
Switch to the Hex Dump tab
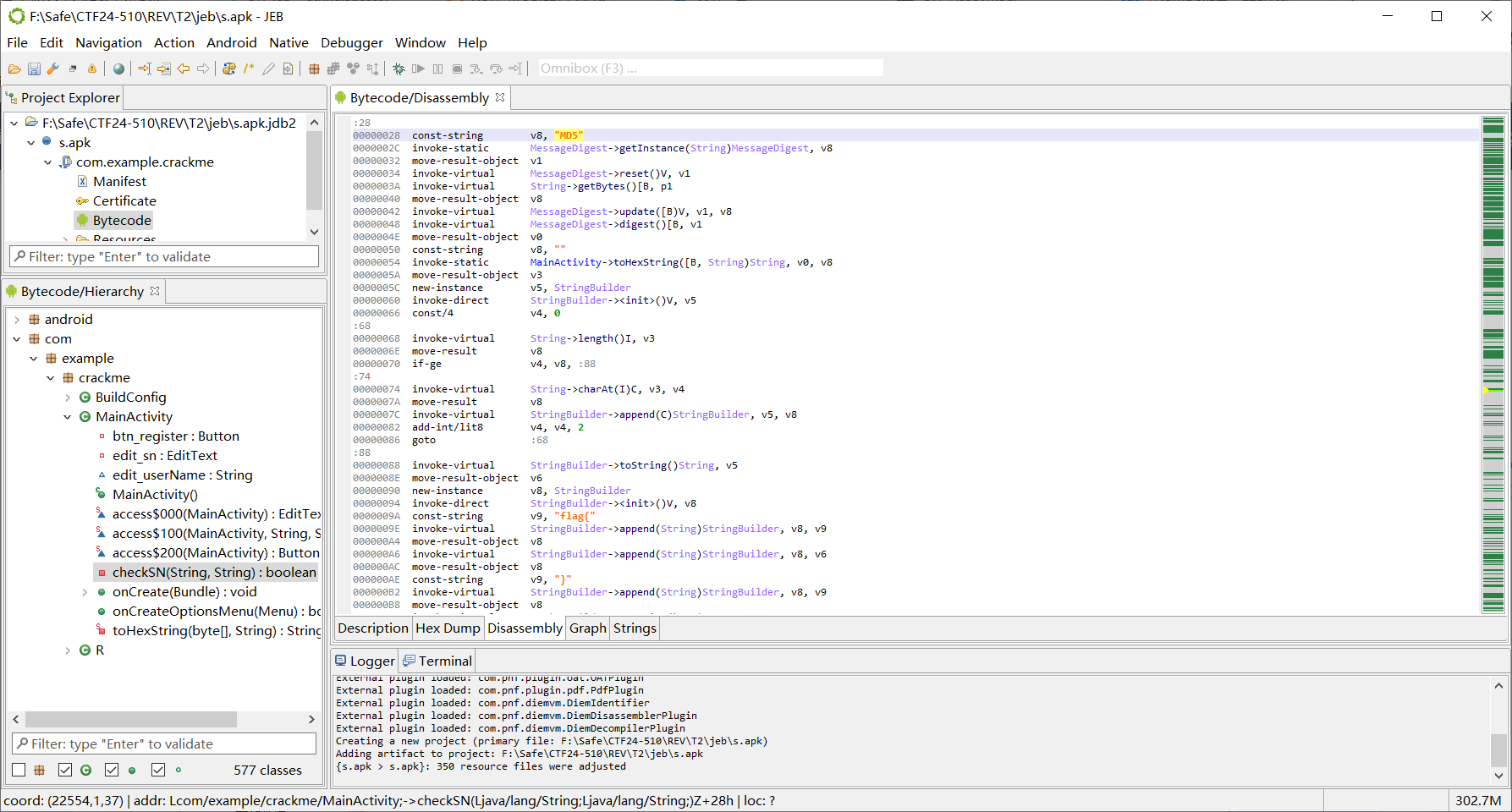pyautogui.click(x=448, y=628)
